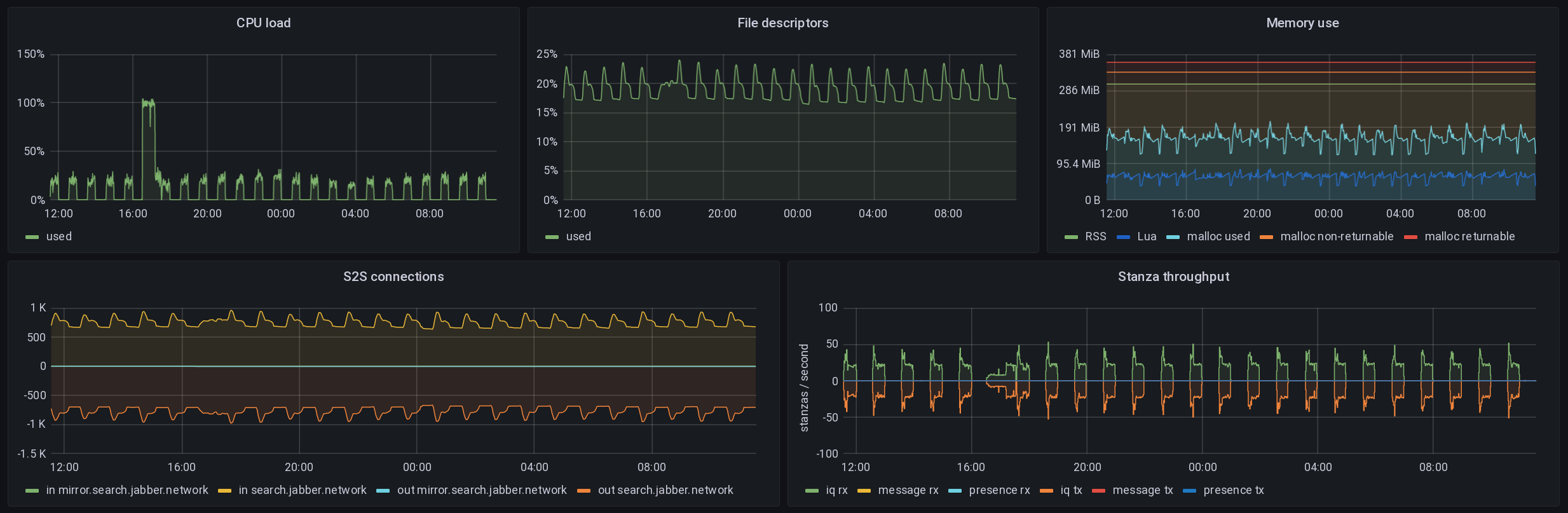Toggle the 'presence rx' legend entry

pos(999,490)
